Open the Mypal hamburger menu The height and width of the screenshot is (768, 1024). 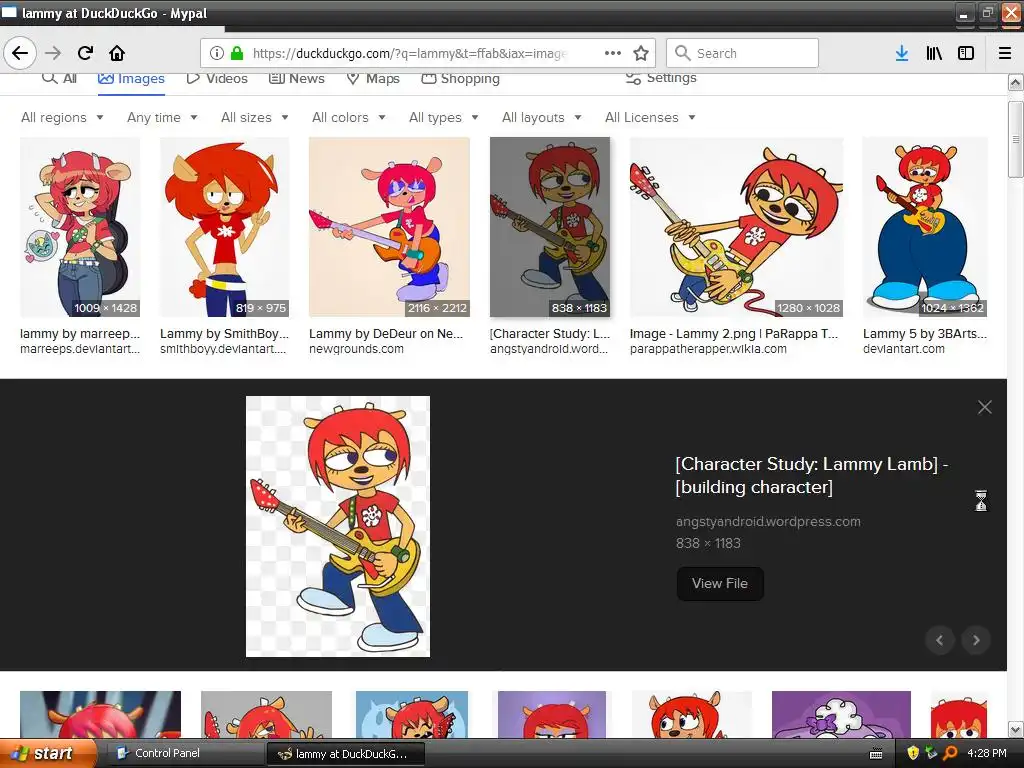(1005, 53)
